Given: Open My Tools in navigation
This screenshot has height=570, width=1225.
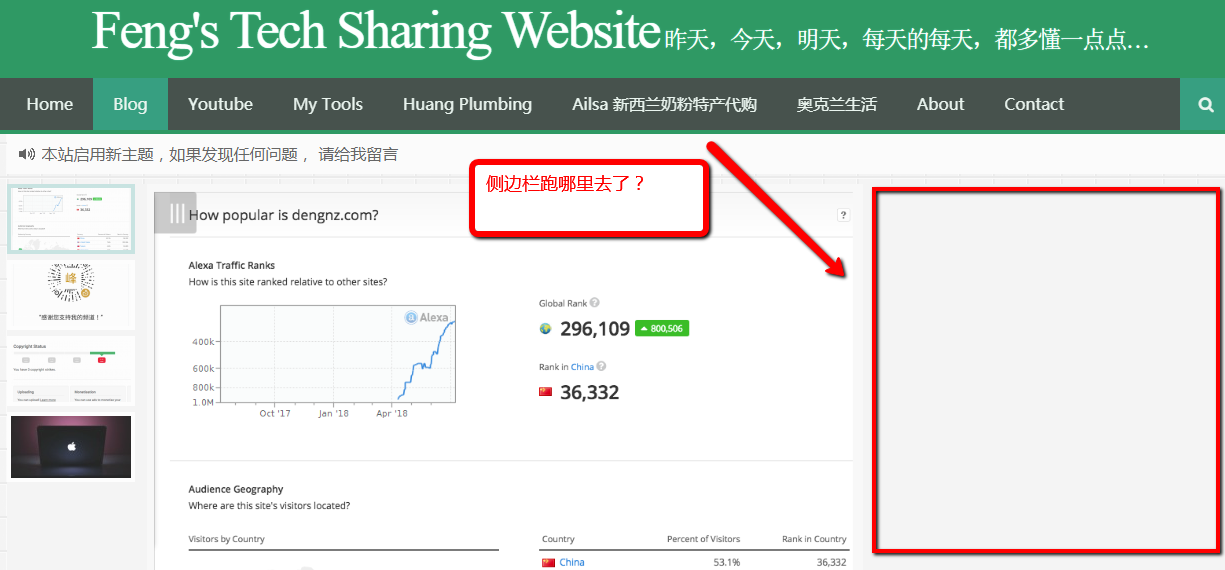Looking at the screenshot, I should pos(328,104).
